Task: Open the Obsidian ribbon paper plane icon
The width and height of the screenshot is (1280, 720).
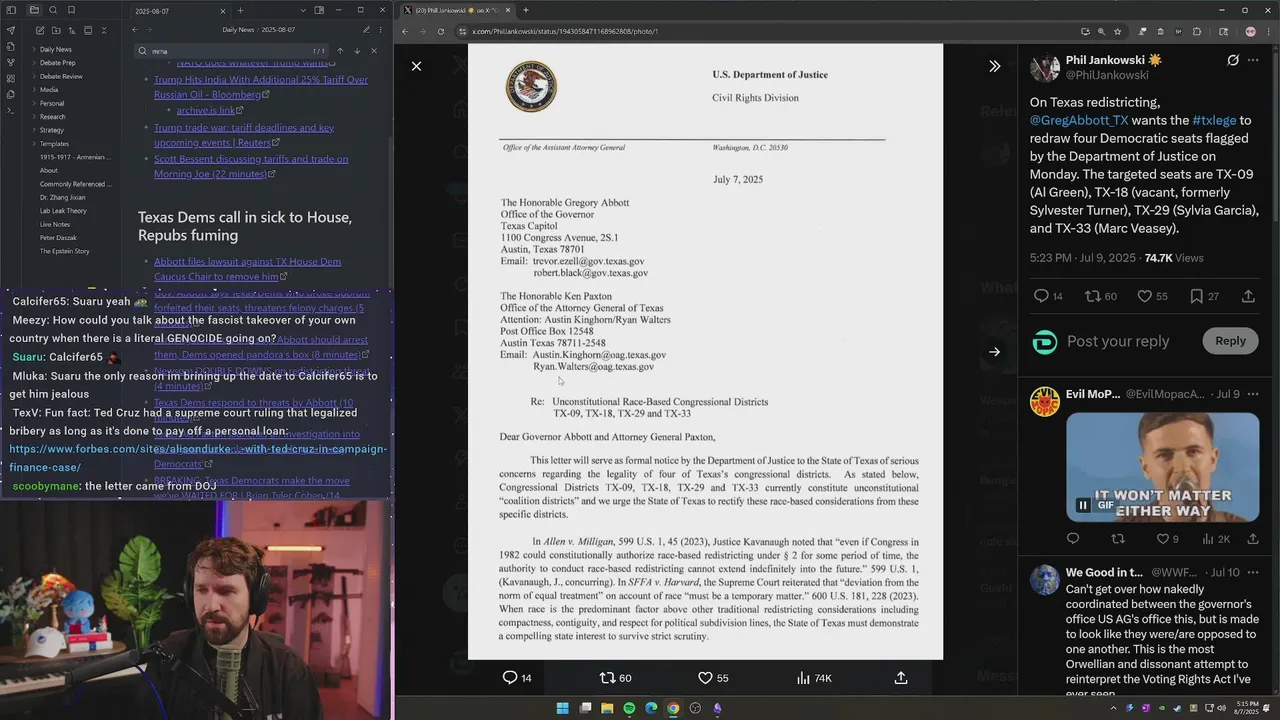Action: 11,30
